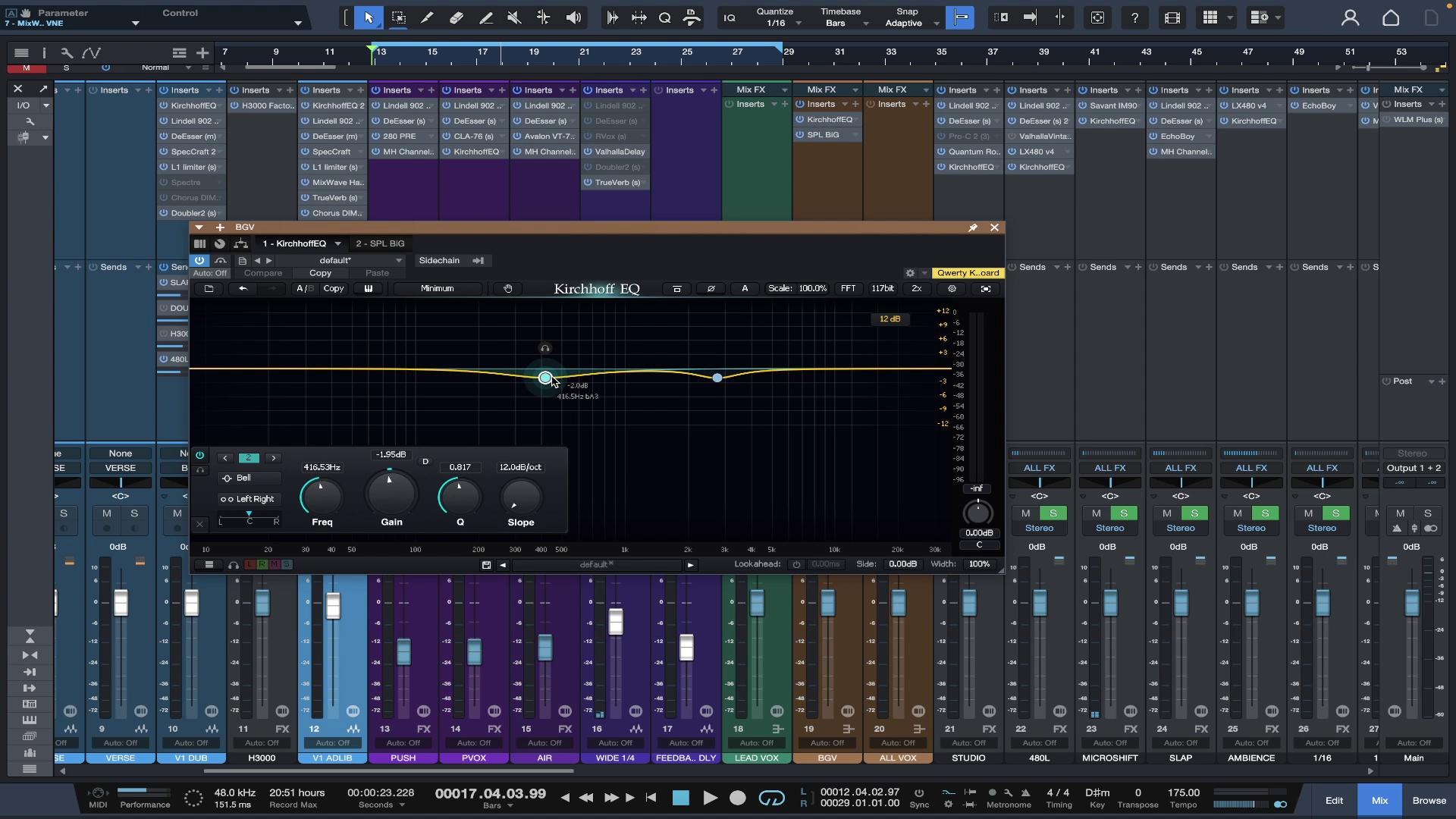Select the Eraser tool
This screenshot has width=1456, height=819.
click(x=457, y=17)
